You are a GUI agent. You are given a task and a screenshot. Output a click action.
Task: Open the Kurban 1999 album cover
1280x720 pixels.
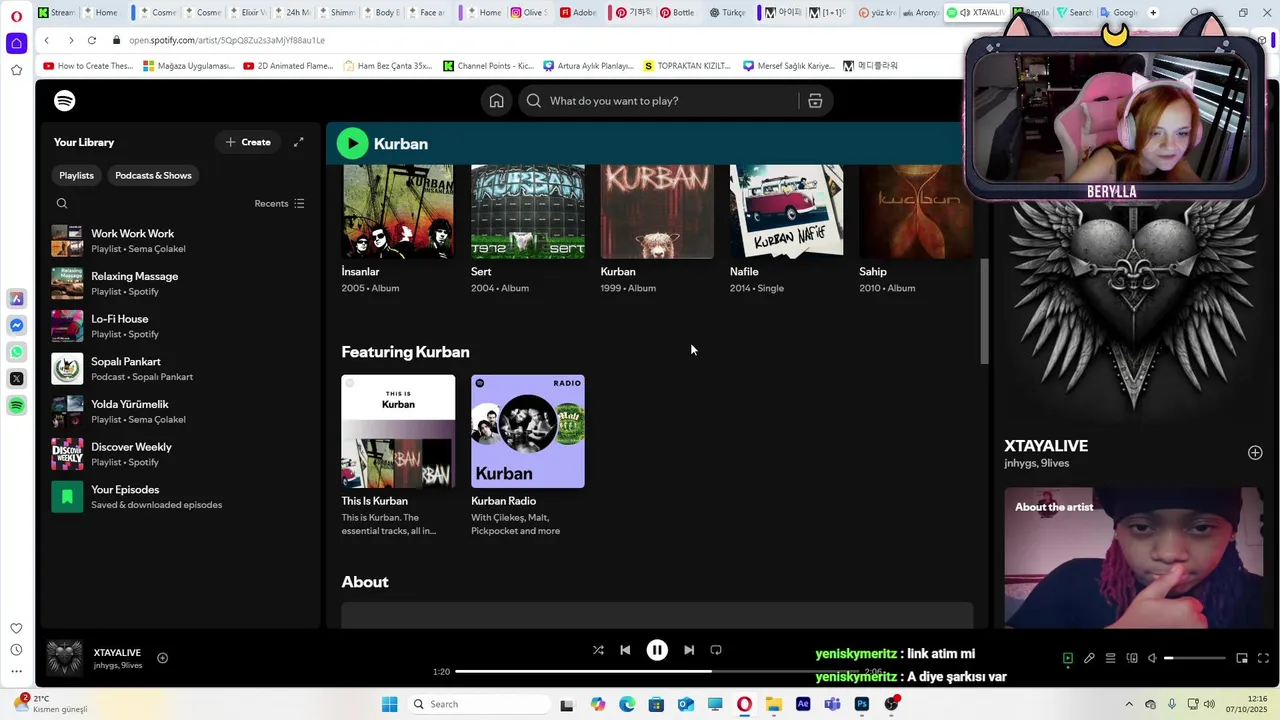(657, 211)
